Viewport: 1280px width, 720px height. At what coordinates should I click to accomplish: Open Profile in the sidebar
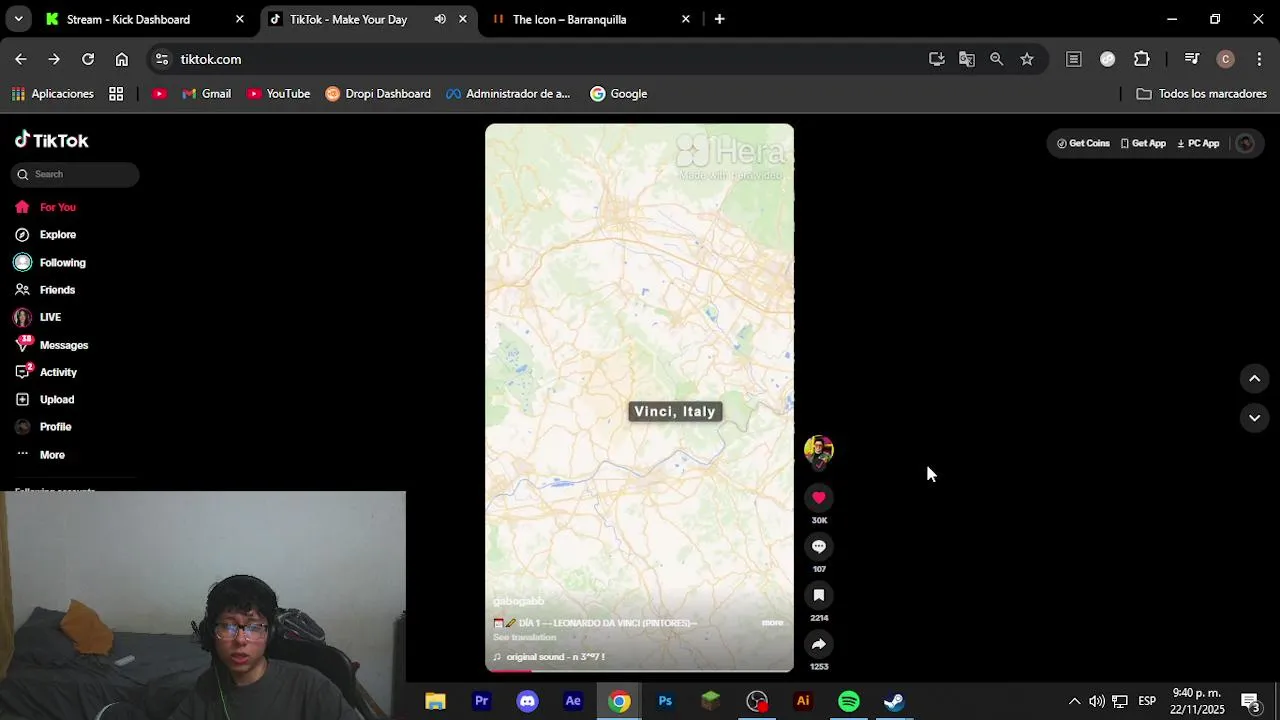coord(44,427)
